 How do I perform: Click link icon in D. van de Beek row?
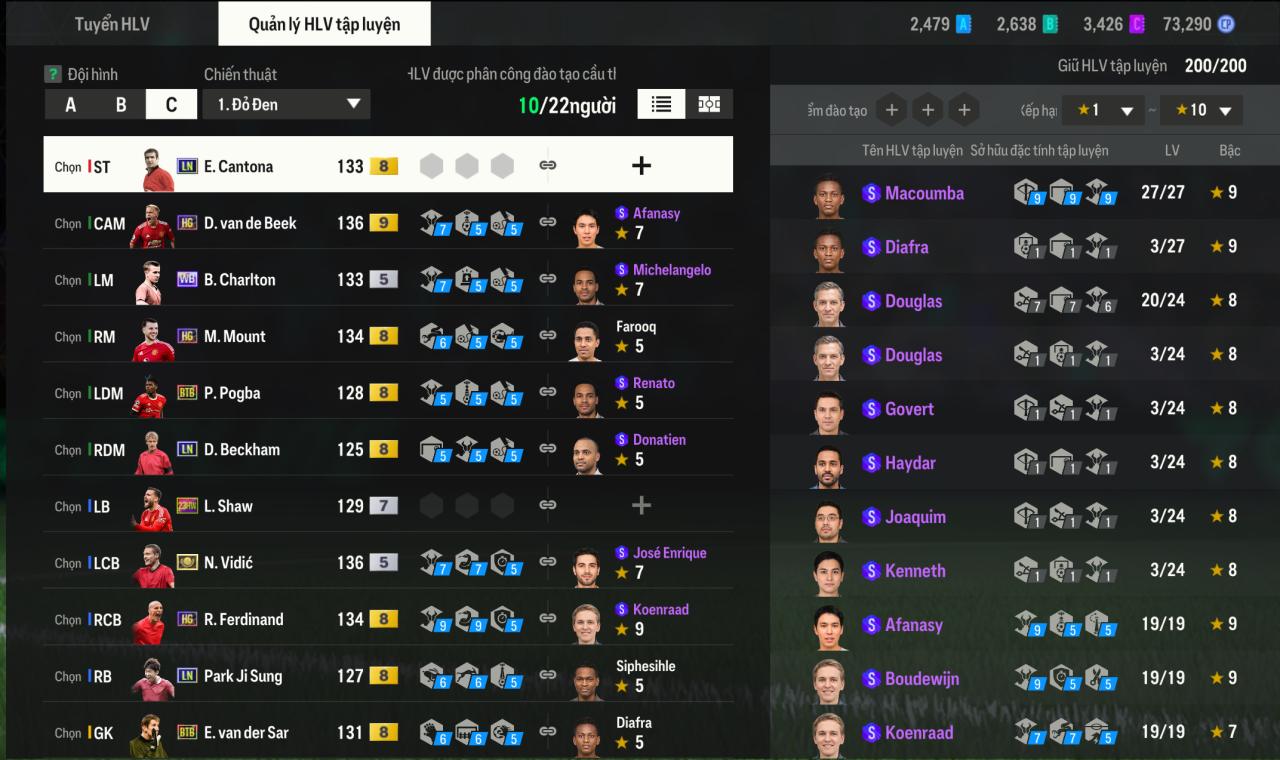click(547, 223)
